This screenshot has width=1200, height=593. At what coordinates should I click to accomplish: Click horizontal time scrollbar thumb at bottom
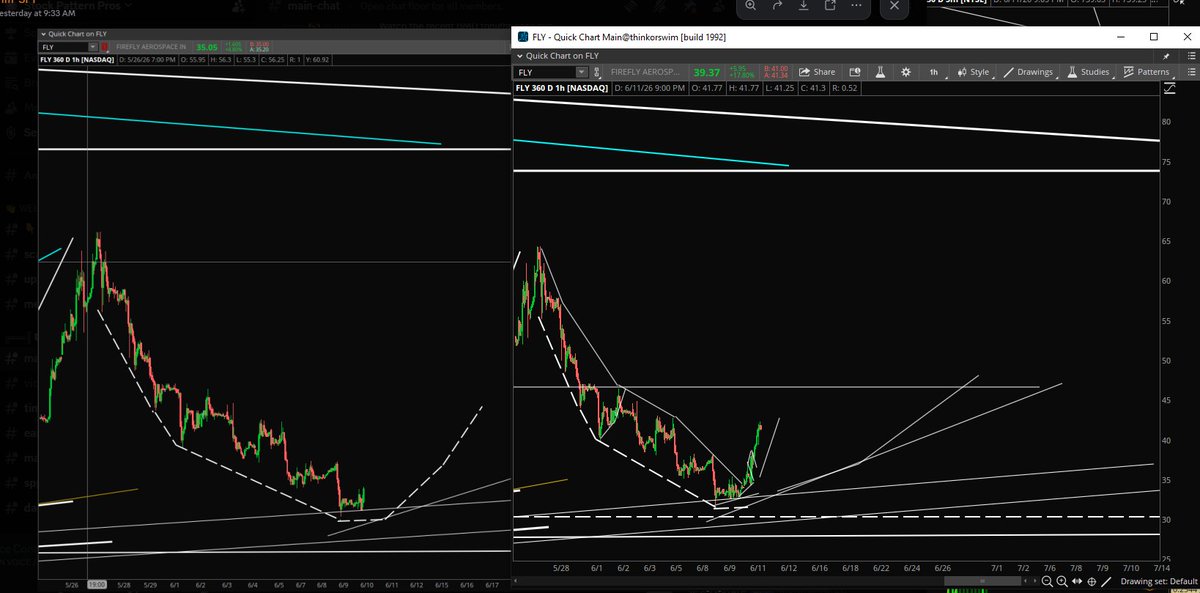982,581
